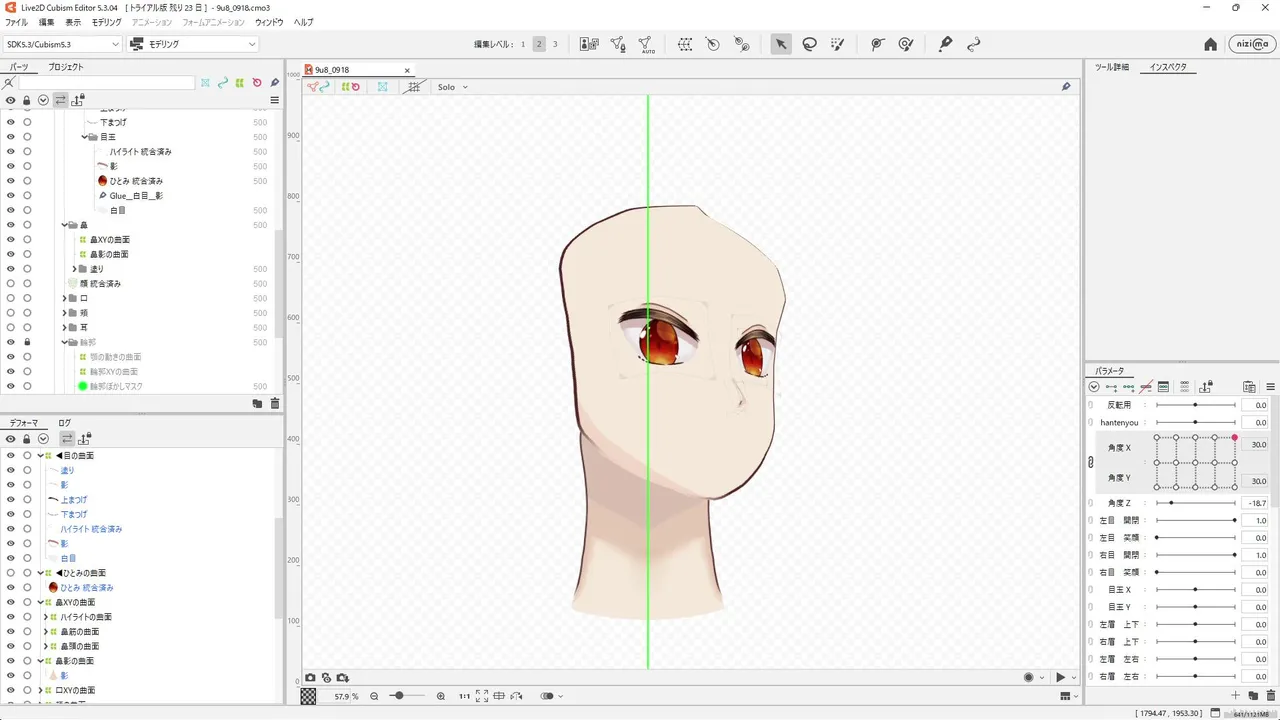This screenshot has width=1280, height=720.
Task: Select the arrow selection tool
Action: [781, 44]
